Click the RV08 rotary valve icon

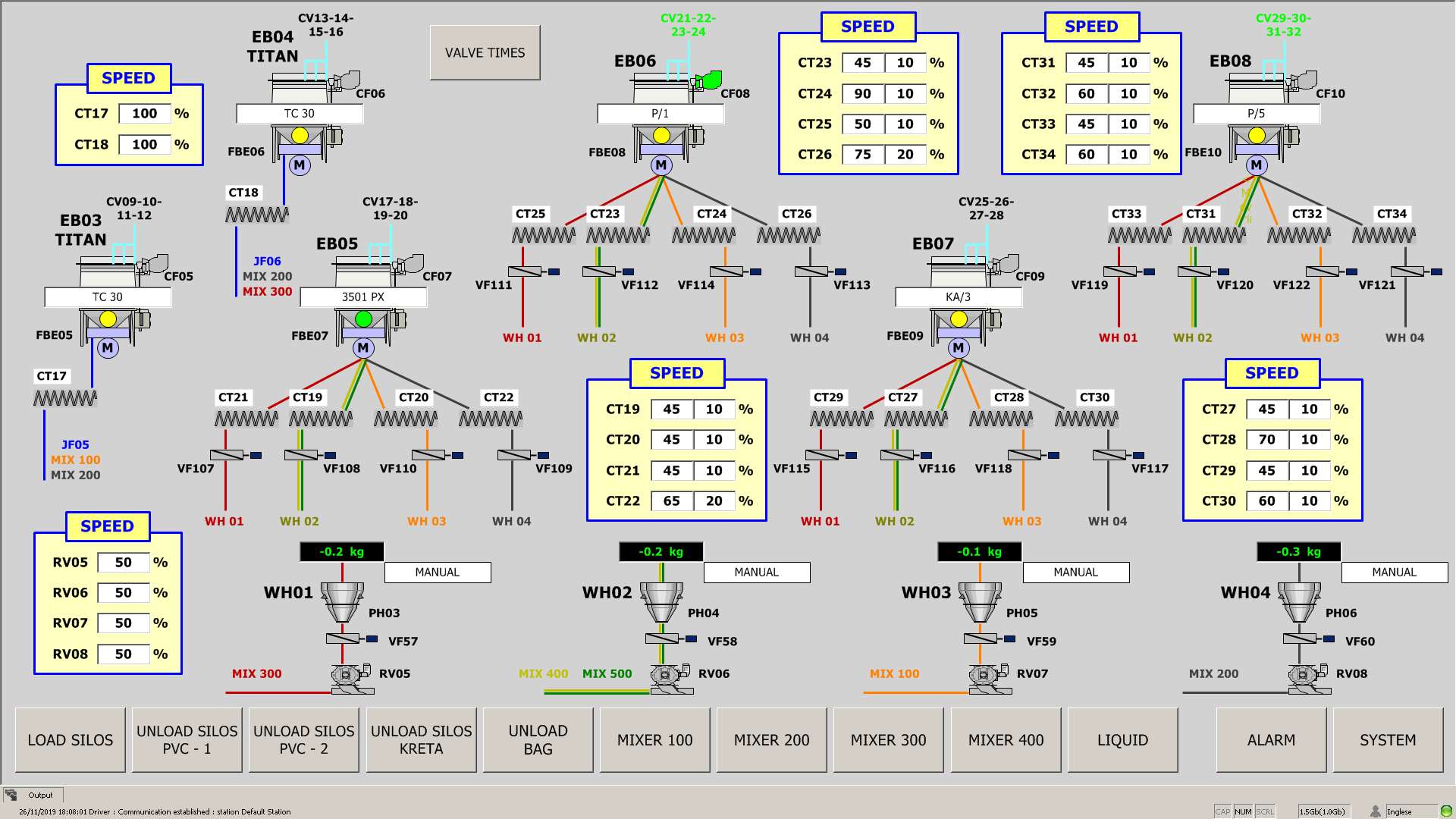pyautogui.click(x=1304, y=675)
